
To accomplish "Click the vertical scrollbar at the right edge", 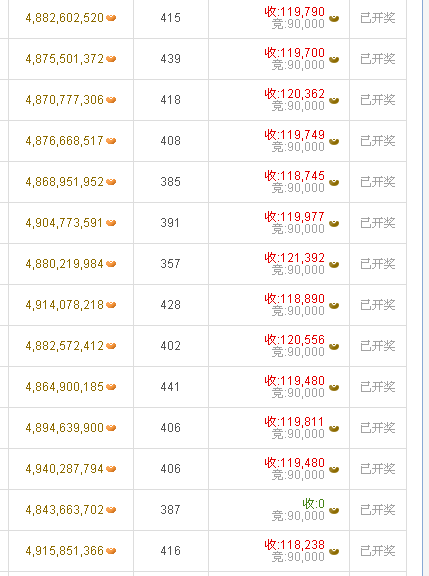I will [425, 288].
